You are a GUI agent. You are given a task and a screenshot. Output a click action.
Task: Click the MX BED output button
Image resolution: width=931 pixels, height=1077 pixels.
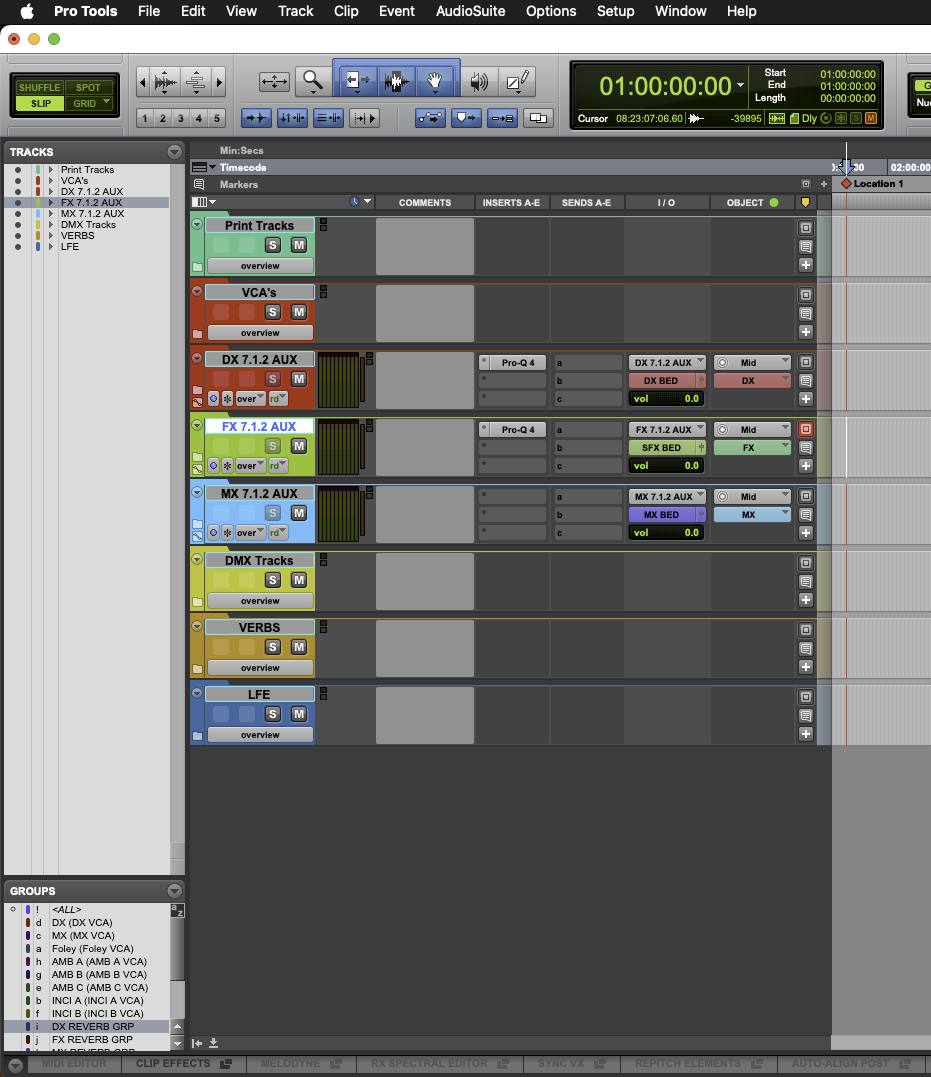point(662,514)
